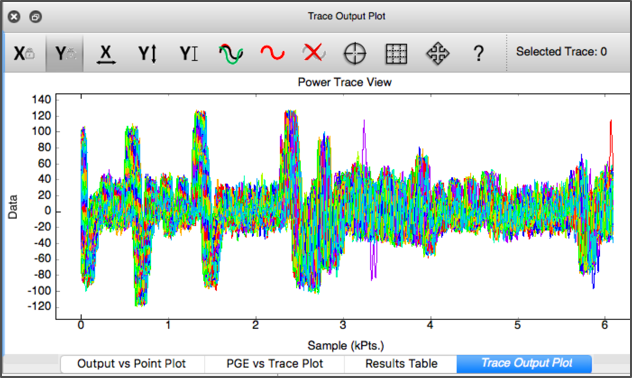
Task: Click the Sample (kPts.) axis label
Action: click(x=345, y=346)
